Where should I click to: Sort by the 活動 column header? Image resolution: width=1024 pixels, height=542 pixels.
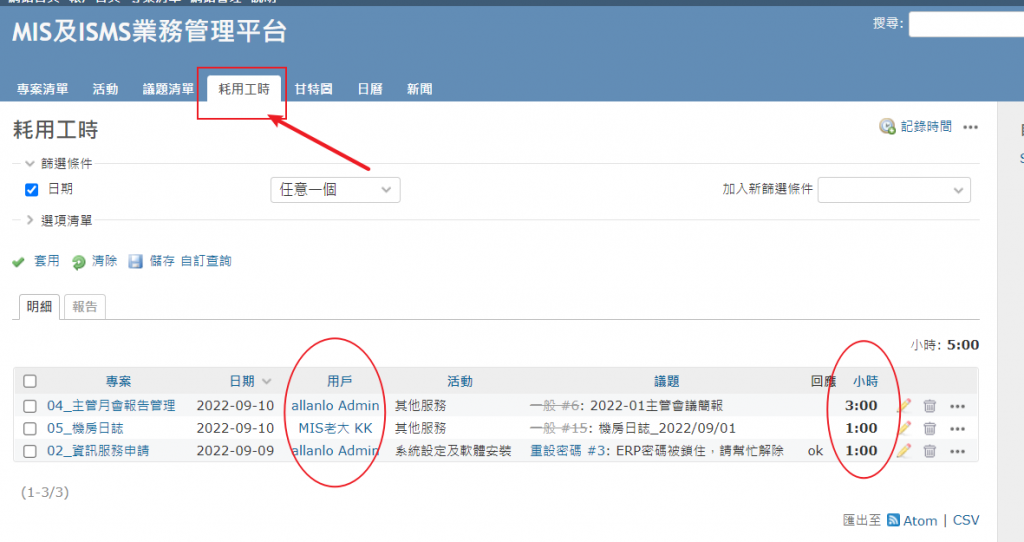[x=460, y=381]
